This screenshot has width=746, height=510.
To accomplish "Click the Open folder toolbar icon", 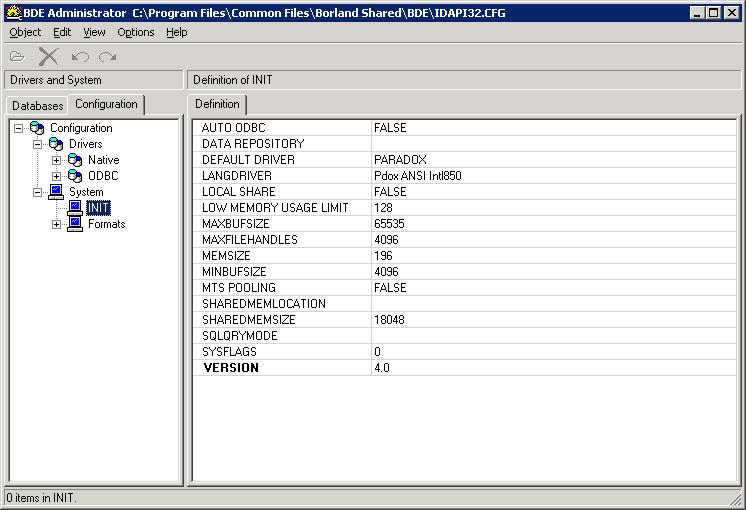I will point(17,56).
